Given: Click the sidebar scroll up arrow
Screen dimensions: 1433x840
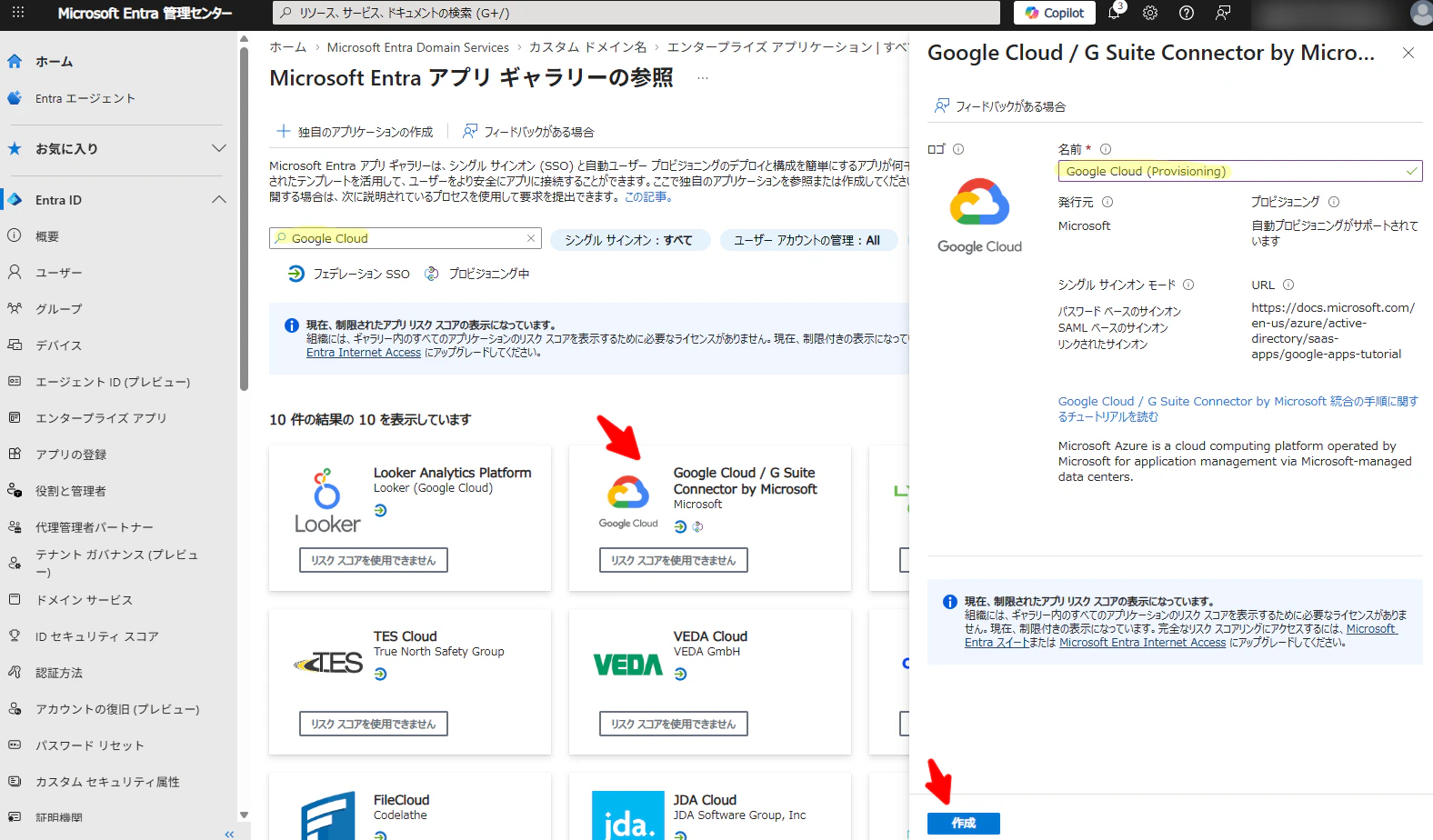Looking at the screenshot, I should tap(244, 38).
